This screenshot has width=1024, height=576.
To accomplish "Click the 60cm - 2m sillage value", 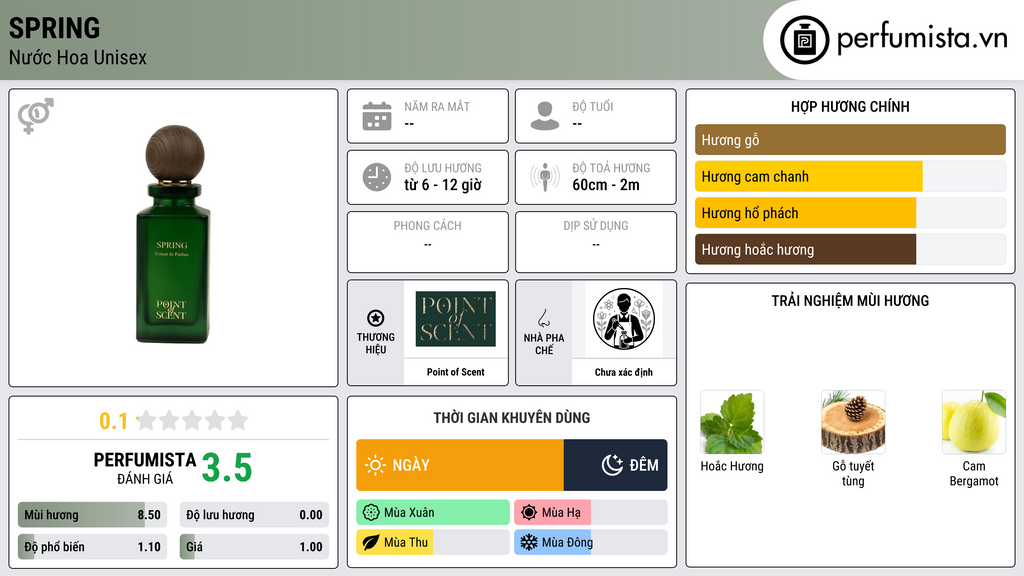I will (x=606, y=185).
